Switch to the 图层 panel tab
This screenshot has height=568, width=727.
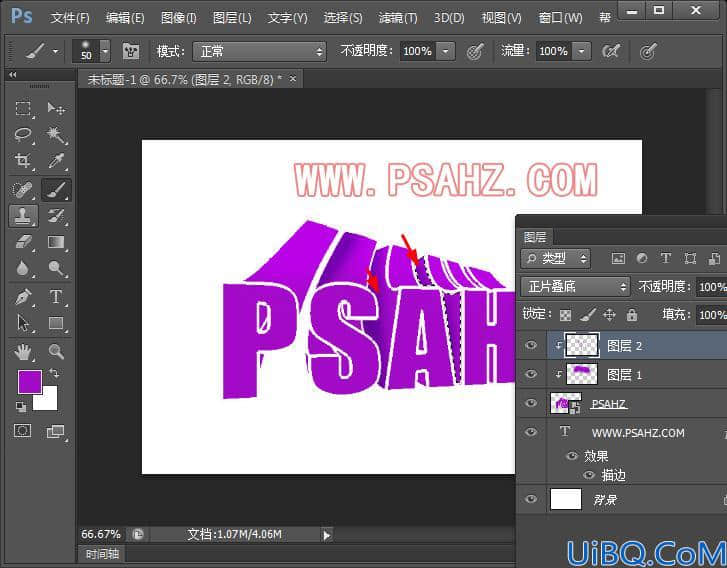535,237
